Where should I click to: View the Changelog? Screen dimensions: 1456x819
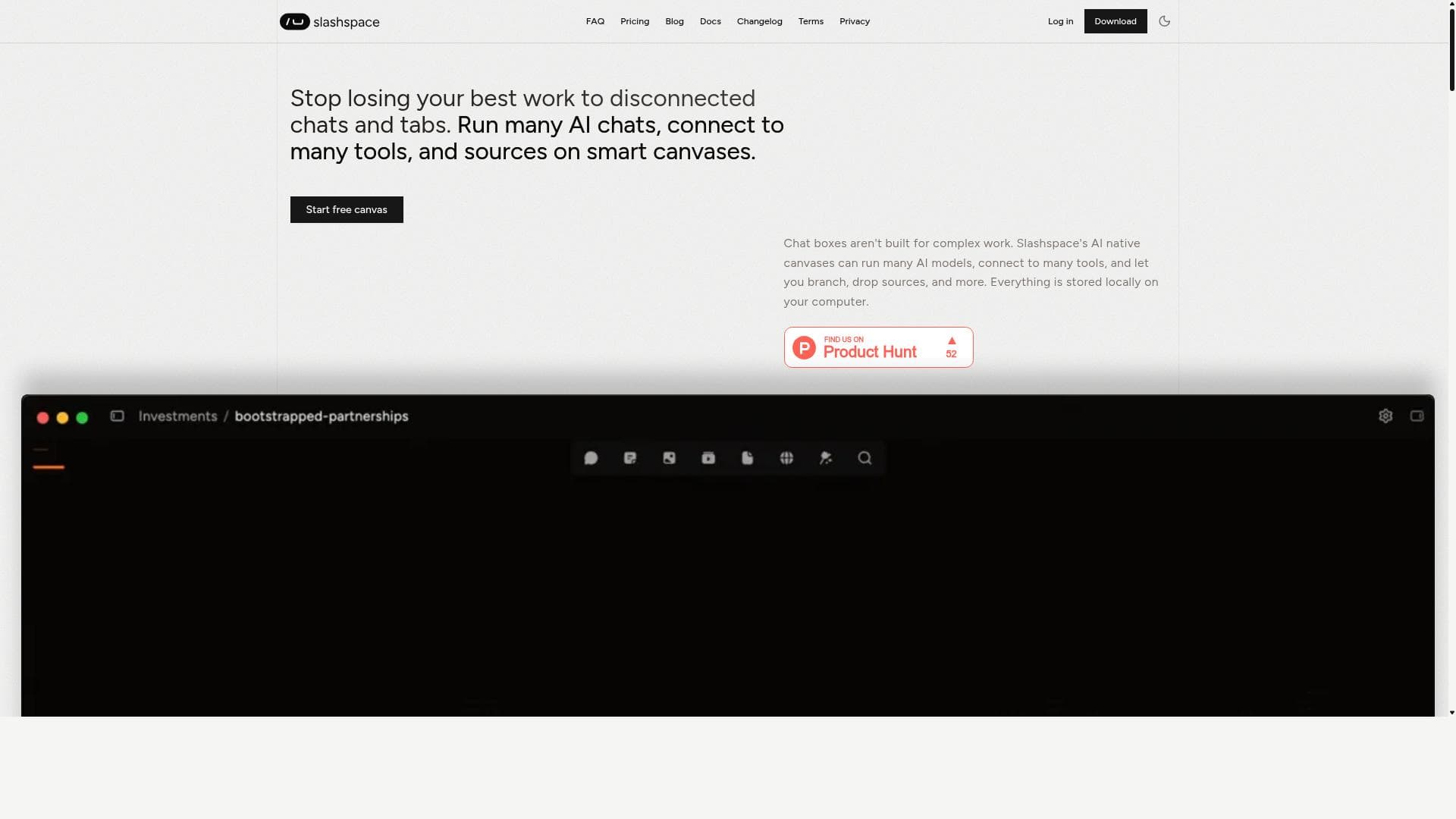(x=760, y=21)
